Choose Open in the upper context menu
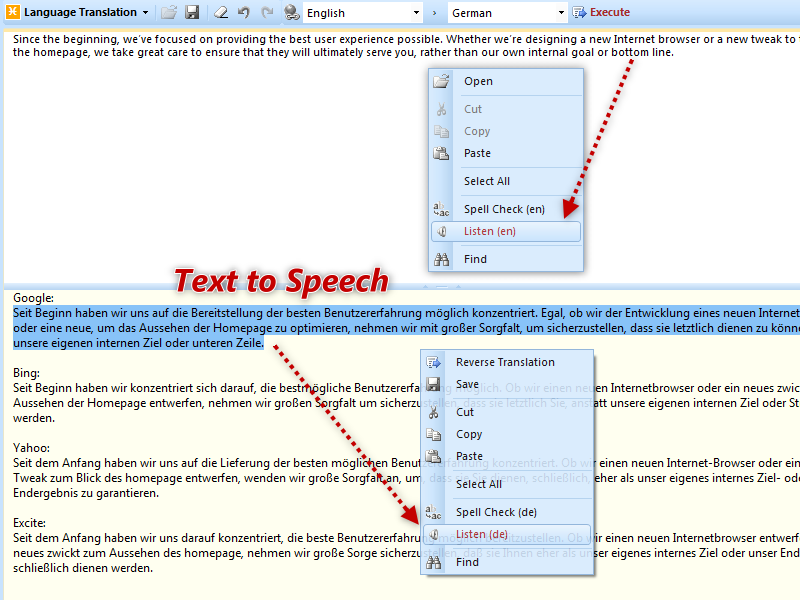 point(506,81)
